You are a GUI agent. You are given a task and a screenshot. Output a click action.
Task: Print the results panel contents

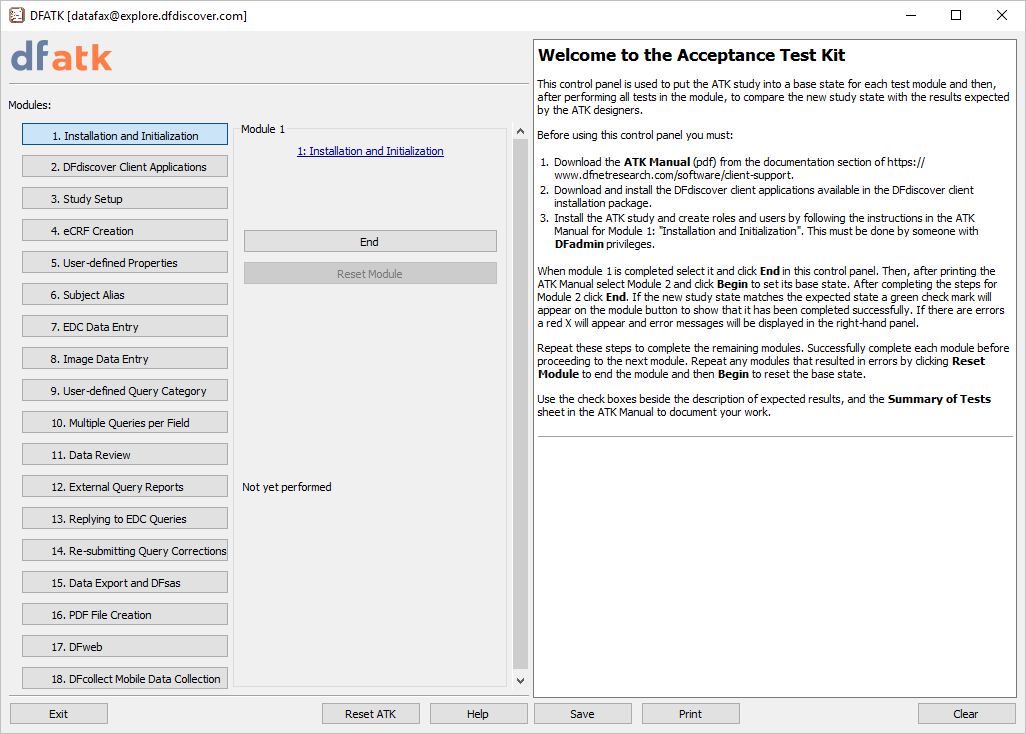click(x=690, y=714)
